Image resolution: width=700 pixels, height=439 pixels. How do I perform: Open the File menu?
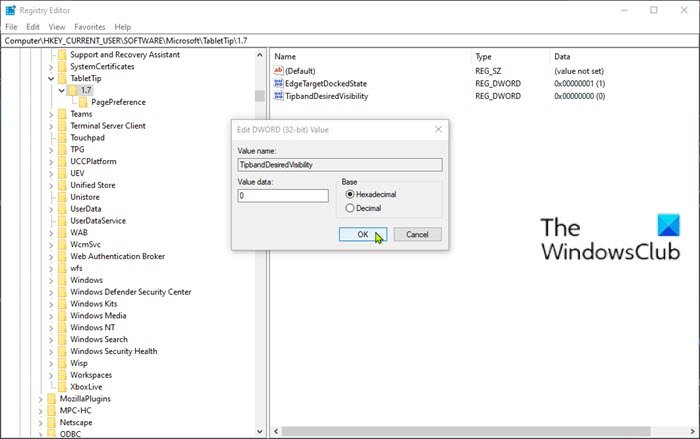11,27
